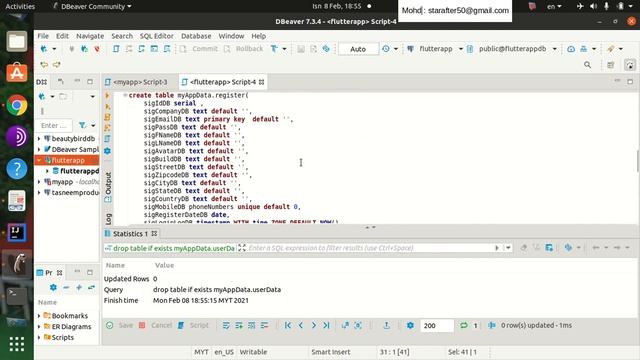Click the Smart Insert status bar entry
This screenshot has width=640, height=360.
(331, 352)
